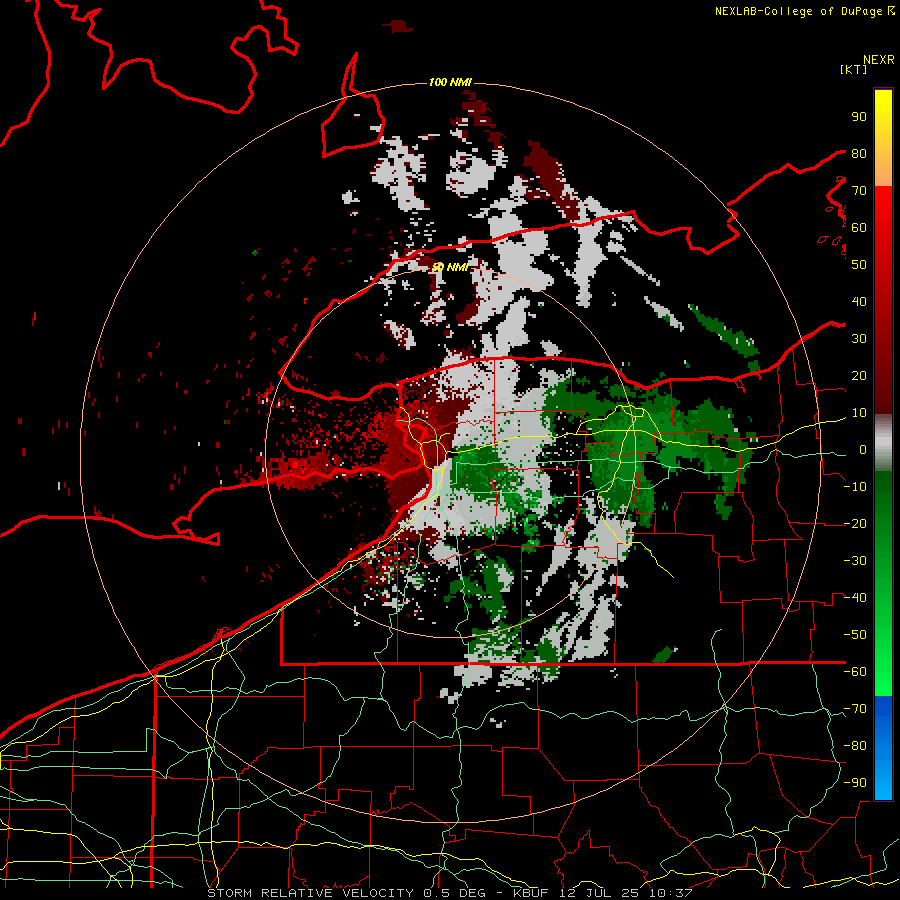
Task: Click the NEXR label above the color scale
Action: [878, 60]
